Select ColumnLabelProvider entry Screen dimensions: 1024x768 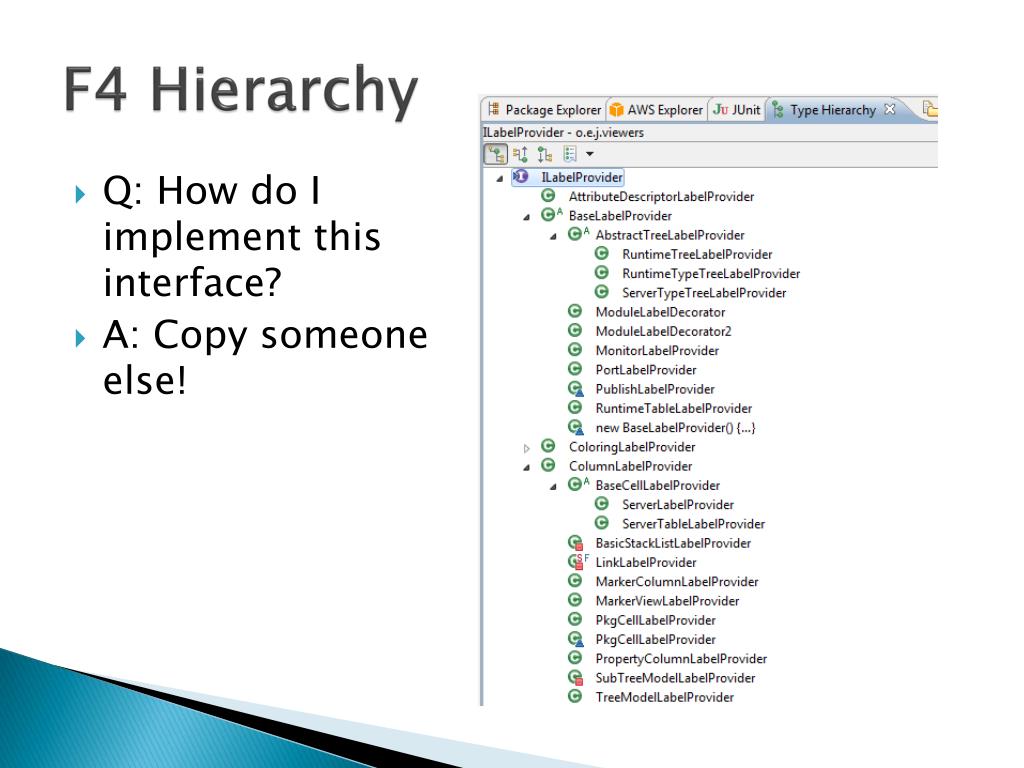click(630, 466)
